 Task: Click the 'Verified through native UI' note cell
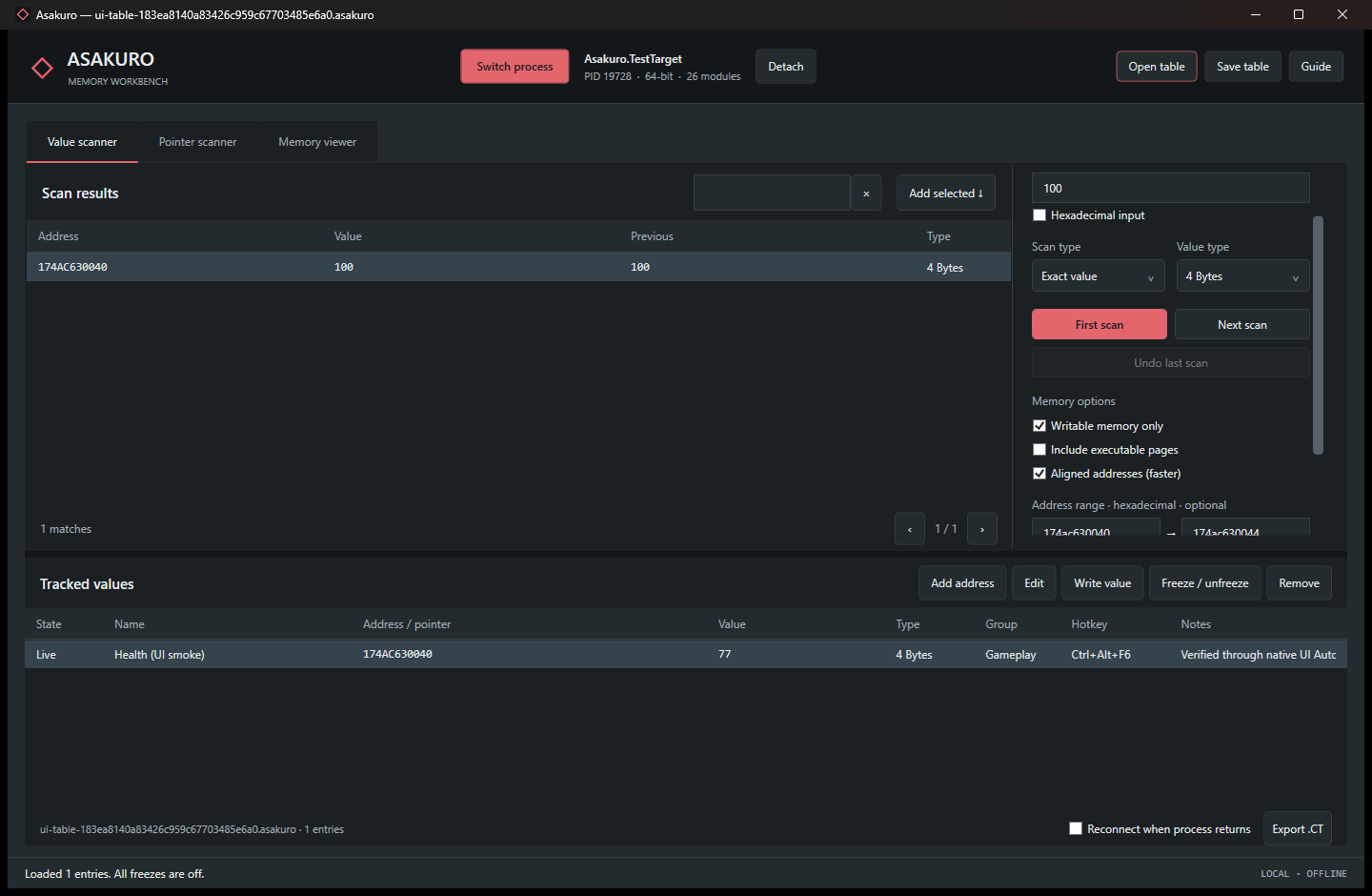1258,655
